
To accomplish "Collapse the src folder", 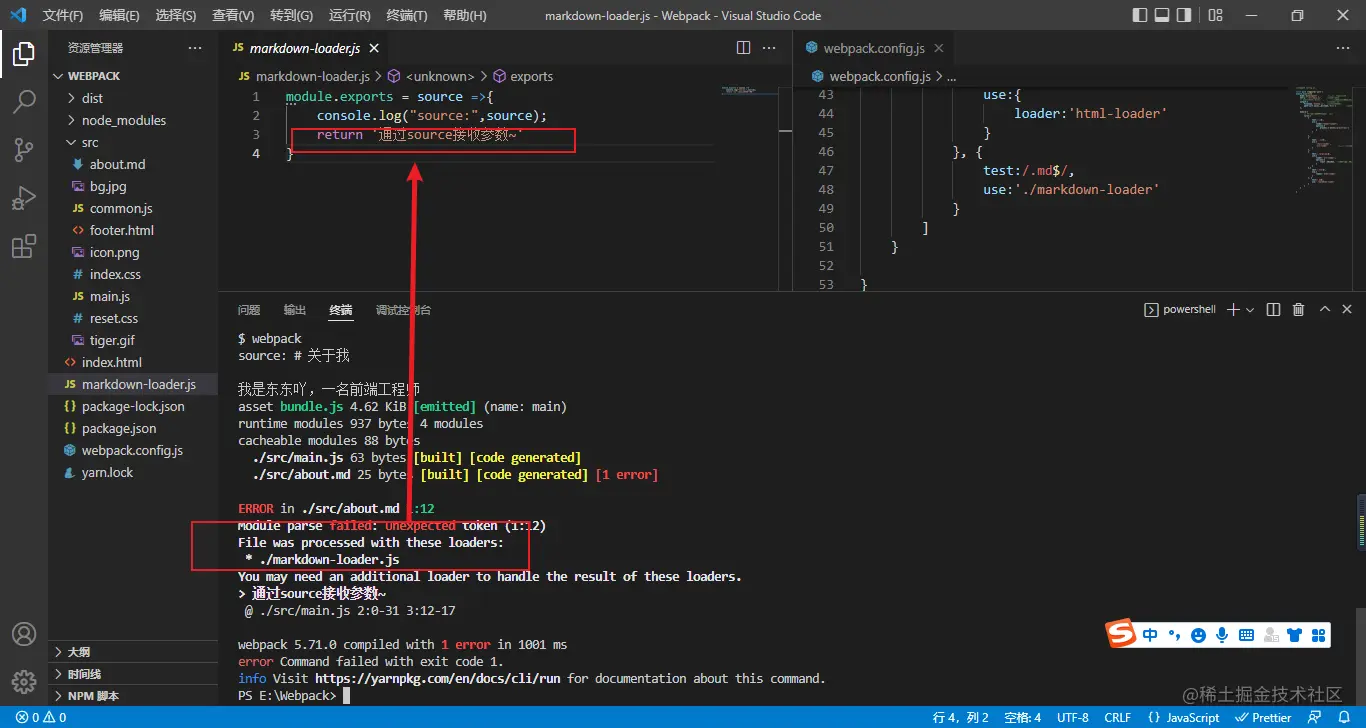I will click(133, 142).
